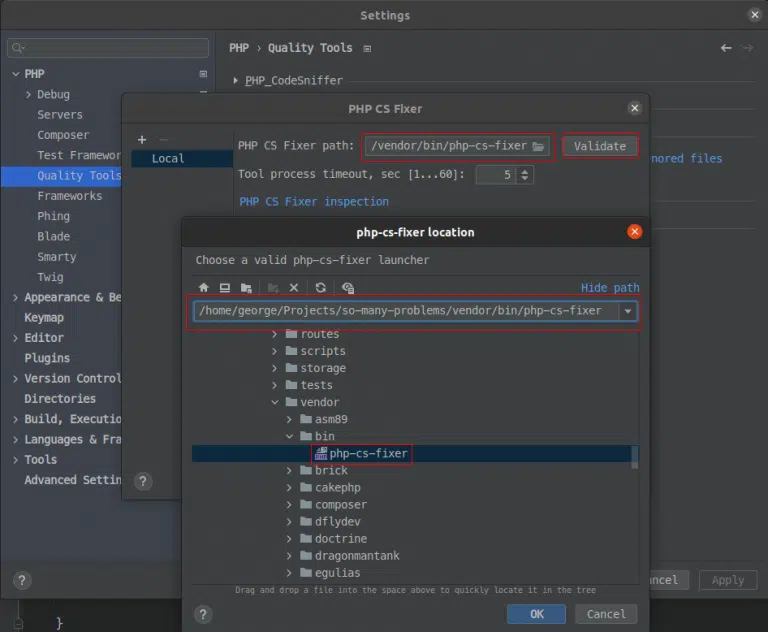Open folder browse icon in Fixer path field
The width and height of the screenshot is (768, 632).
tap(538, 146)
